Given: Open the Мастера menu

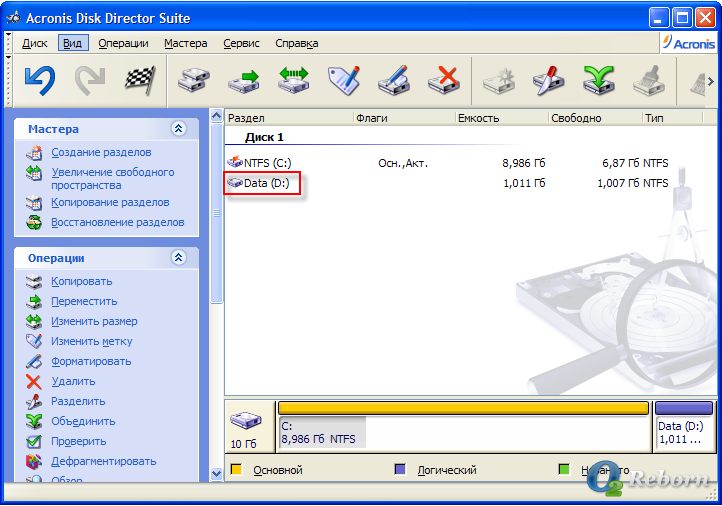Looking at the screenshot, I should 186,43.
